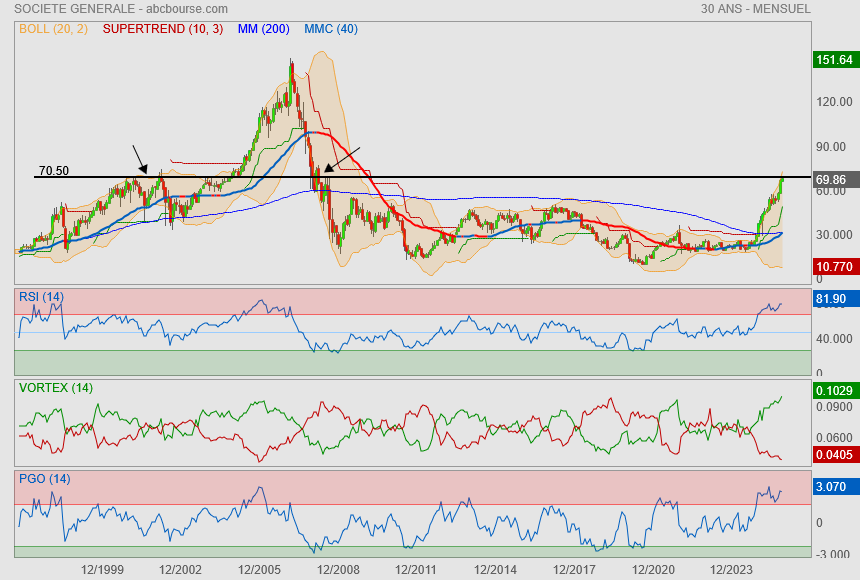The width and height of the screenshot is (860, 580).
Task: Click the green 151.64 price tag
Action: [832, 60]
